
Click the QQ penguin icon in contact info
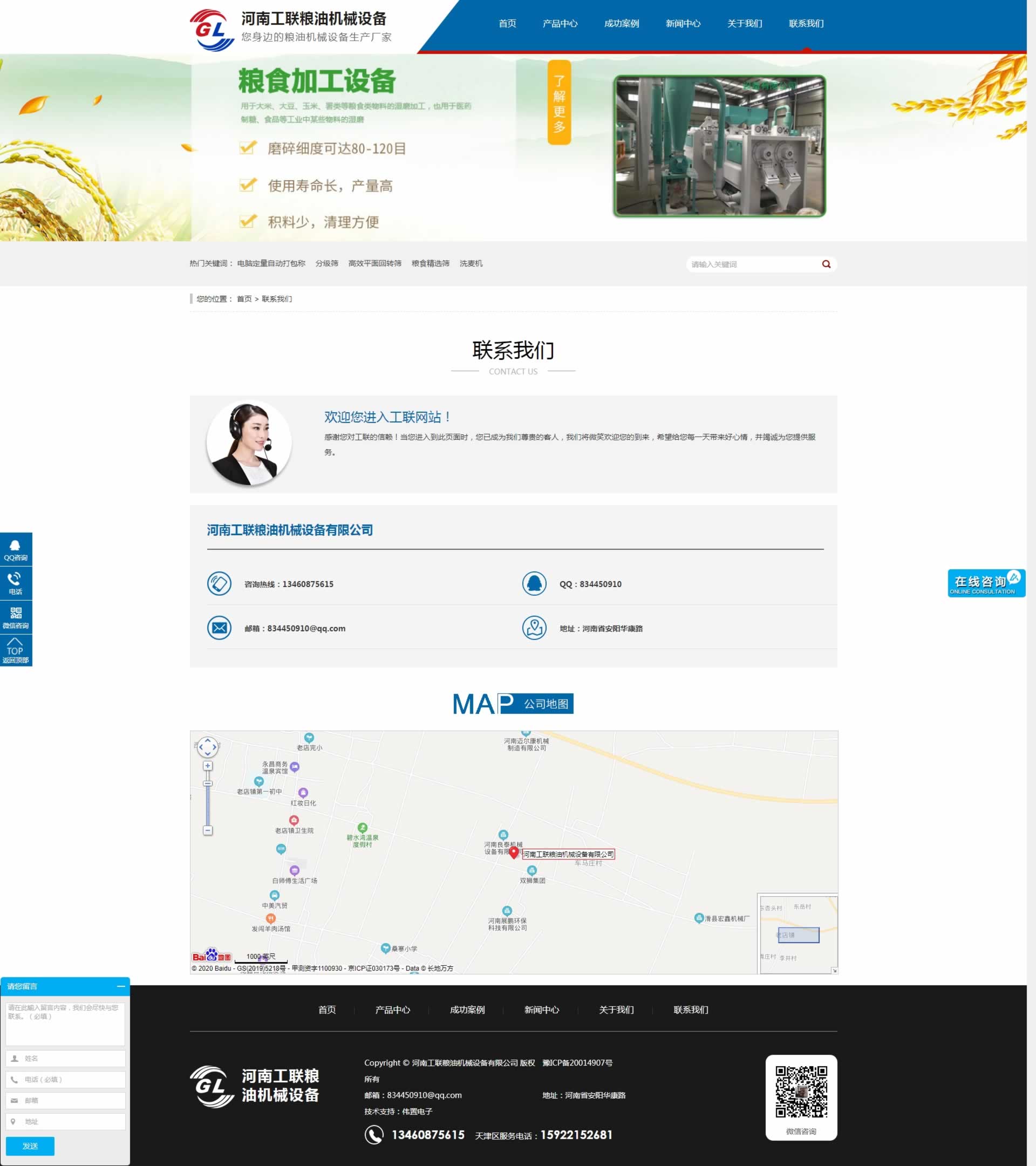pyautogui.click(x=535, y=584)
